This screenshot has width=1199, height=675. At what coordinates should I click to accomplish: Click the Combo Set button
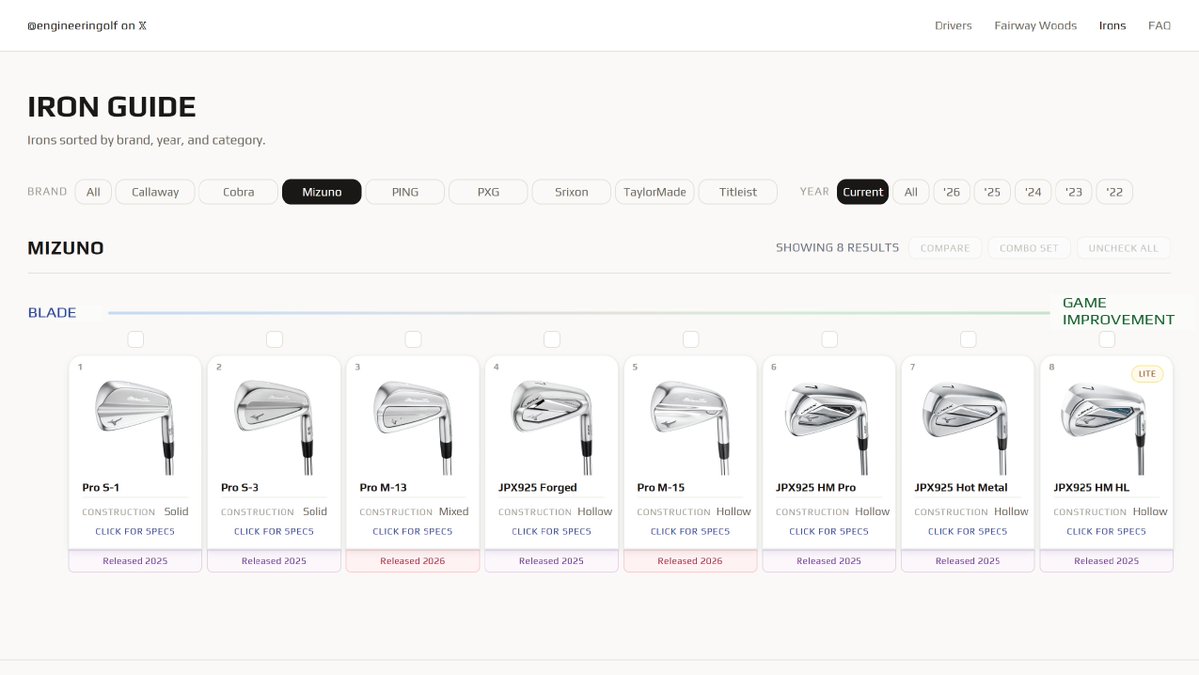click(1029, 248)
